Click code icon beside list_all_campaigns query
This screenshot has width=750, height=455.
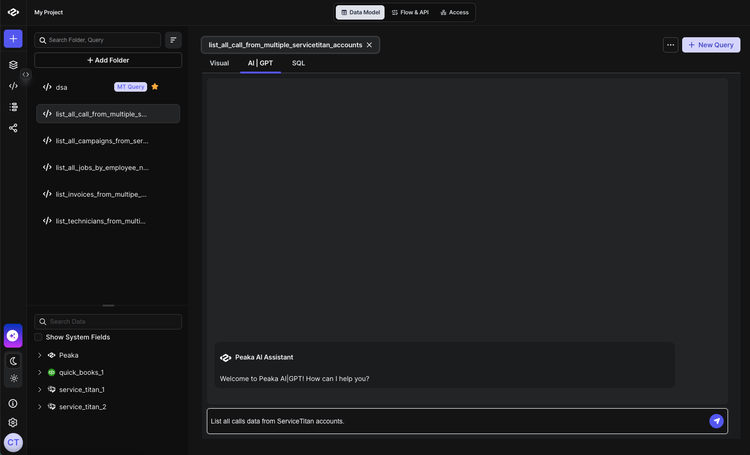point(47,141)
